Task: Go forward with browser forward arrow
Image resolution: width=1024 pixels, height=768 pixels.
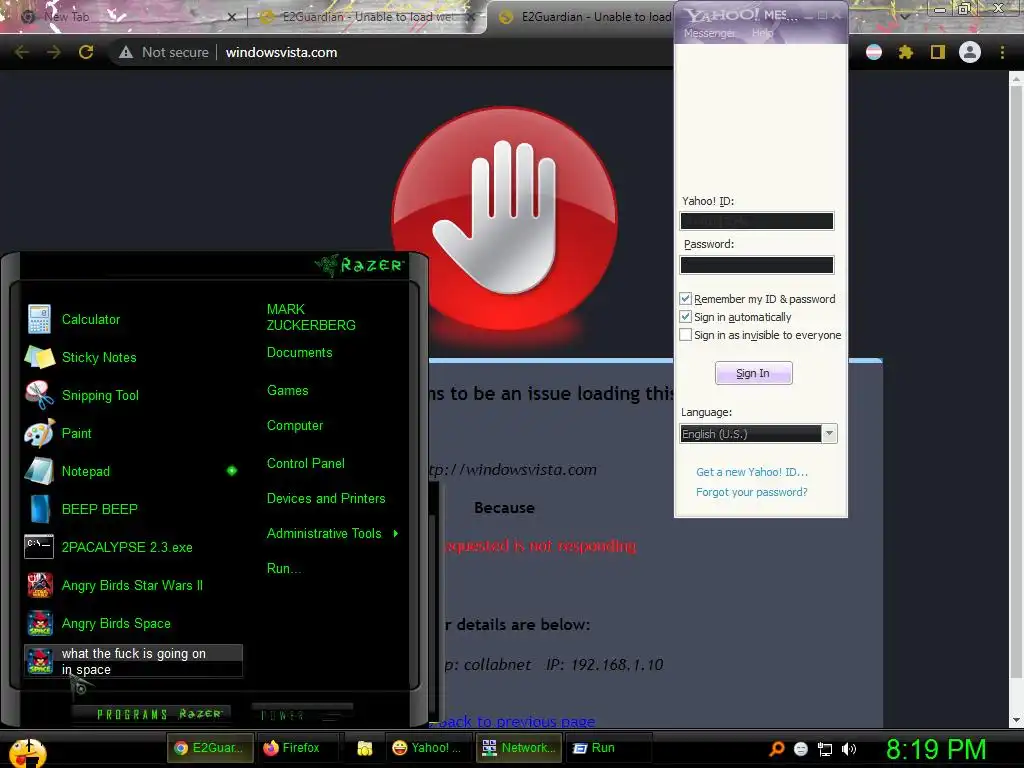Action: pyautogui.click(x=54, y=52)
